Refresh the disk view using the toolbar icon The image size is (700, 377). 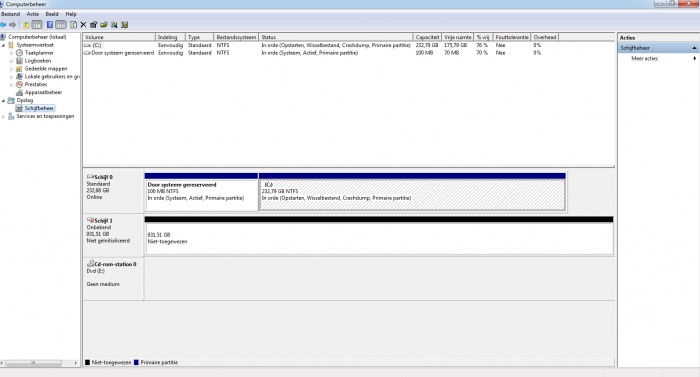(x=74, y=25)
